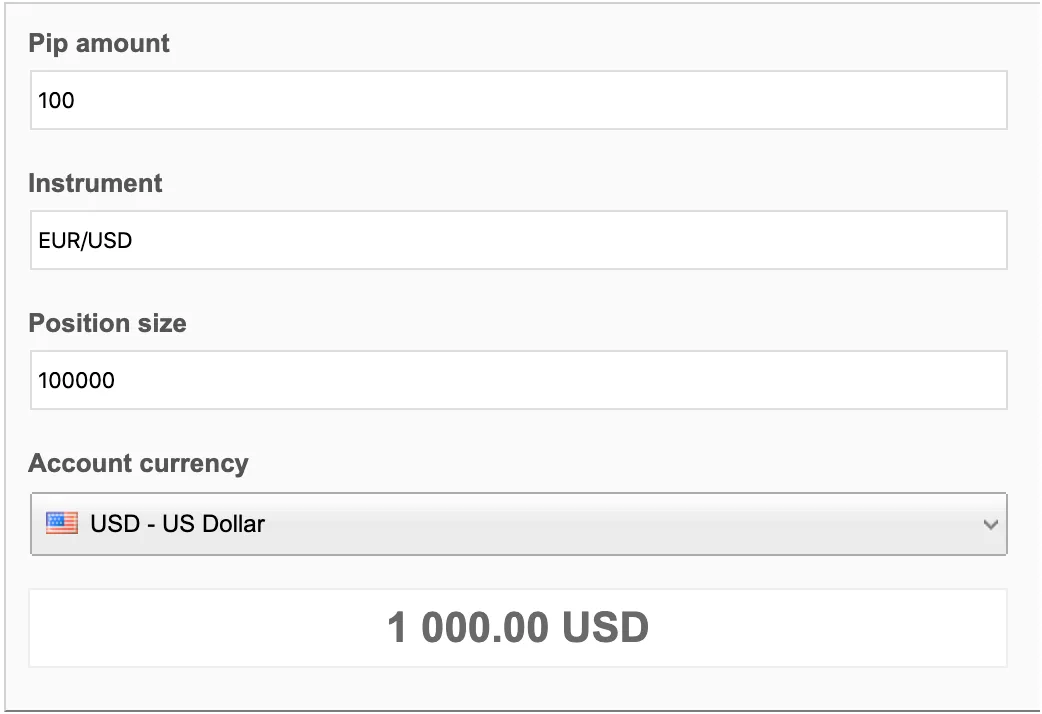Click the blank area inside Pip amount box
Image resolution: width=1042 pixels, height=714 pixels.
click(x=532, y=100)
